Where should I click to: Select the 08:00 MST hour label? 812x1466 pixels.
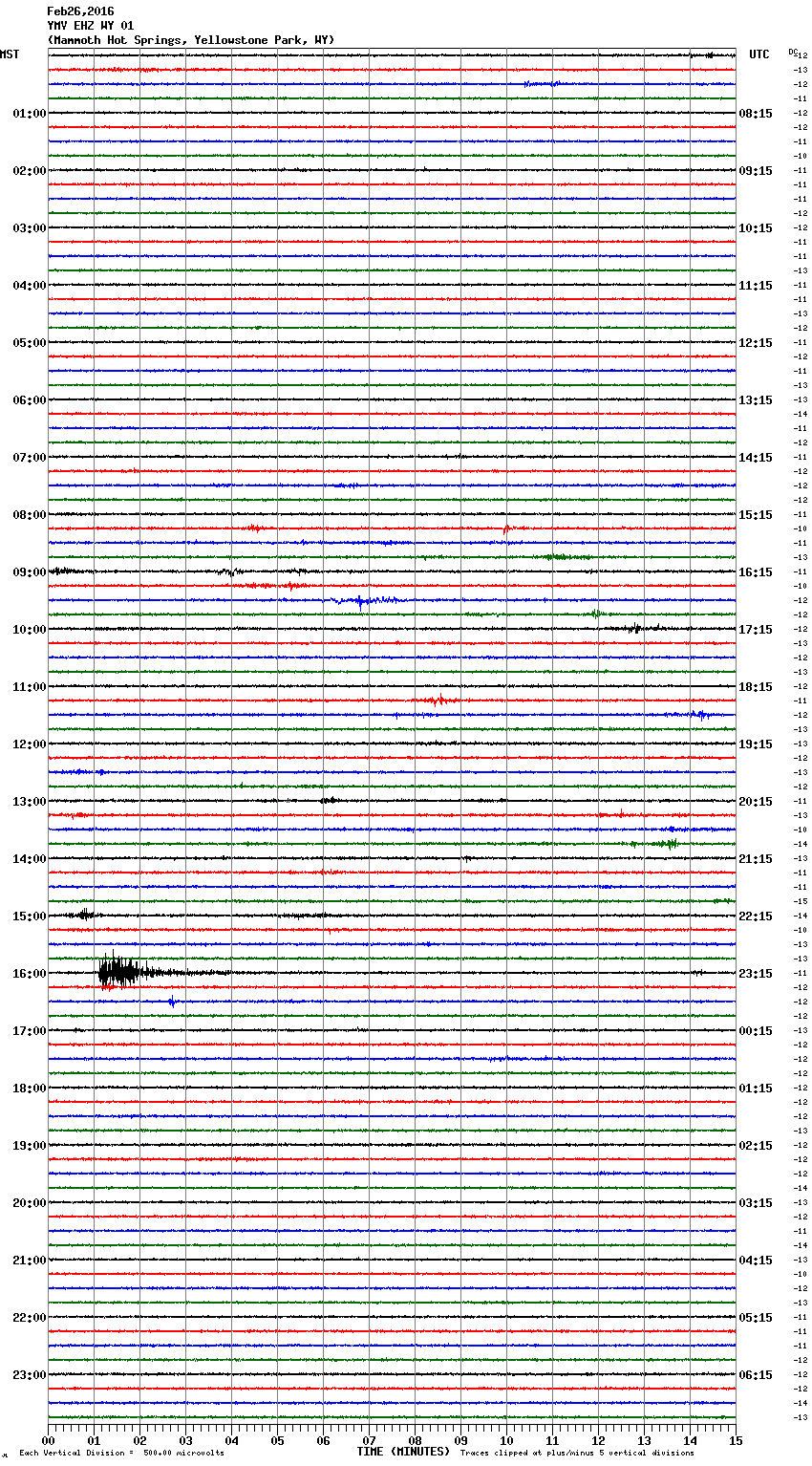coord(30,515)
